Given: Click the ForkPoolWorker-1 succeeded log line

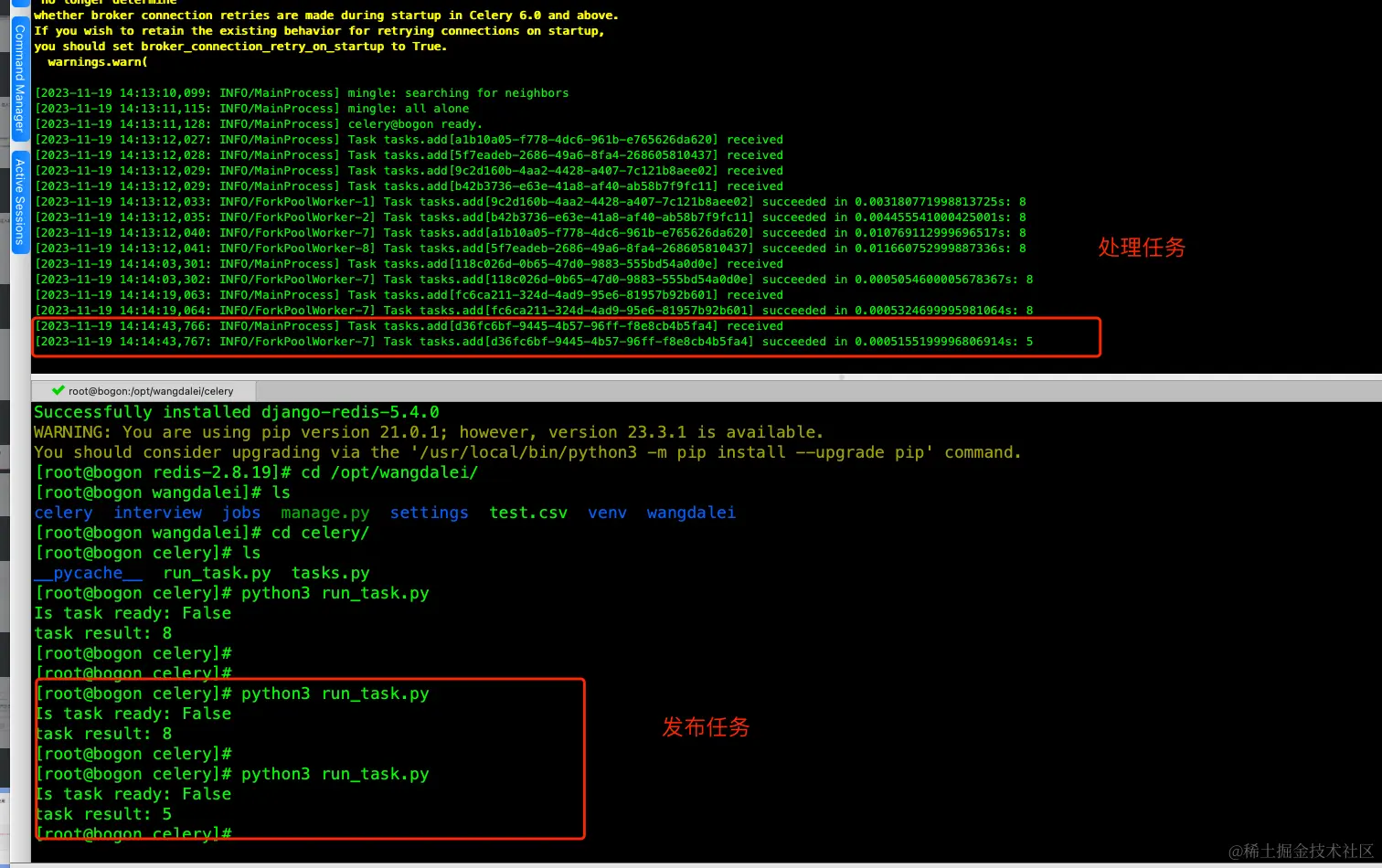Looking at the screenshot, I should 530,202.
